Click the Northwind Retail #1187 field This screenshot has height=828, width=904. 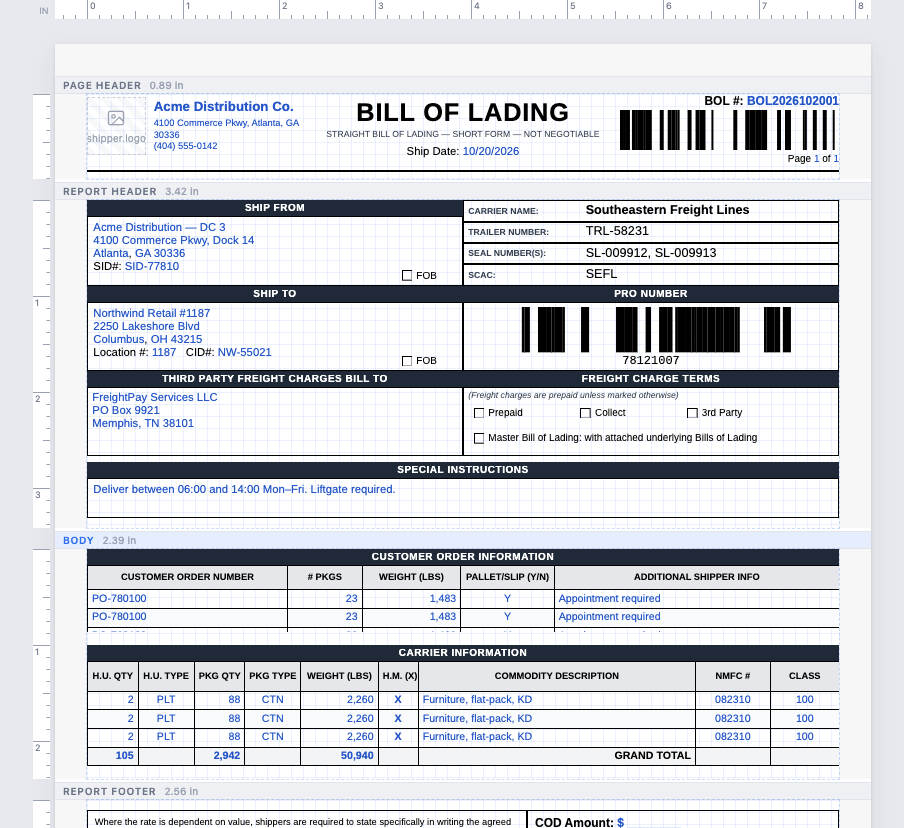(x=152, y=313)
